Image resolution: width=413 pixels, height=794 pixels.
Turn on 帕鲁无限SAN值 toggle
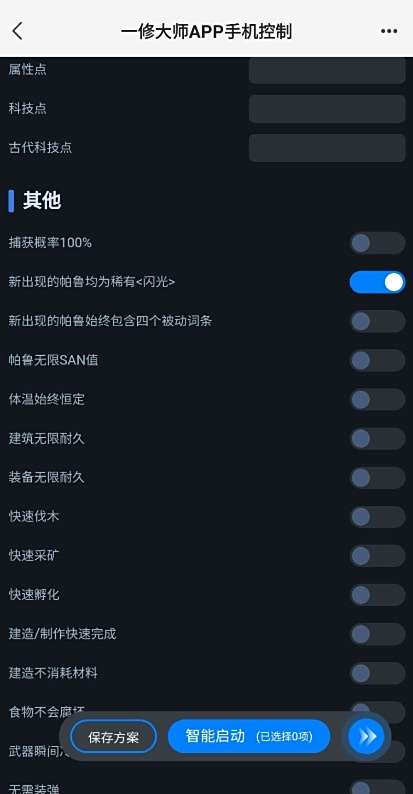click(377, 361)
